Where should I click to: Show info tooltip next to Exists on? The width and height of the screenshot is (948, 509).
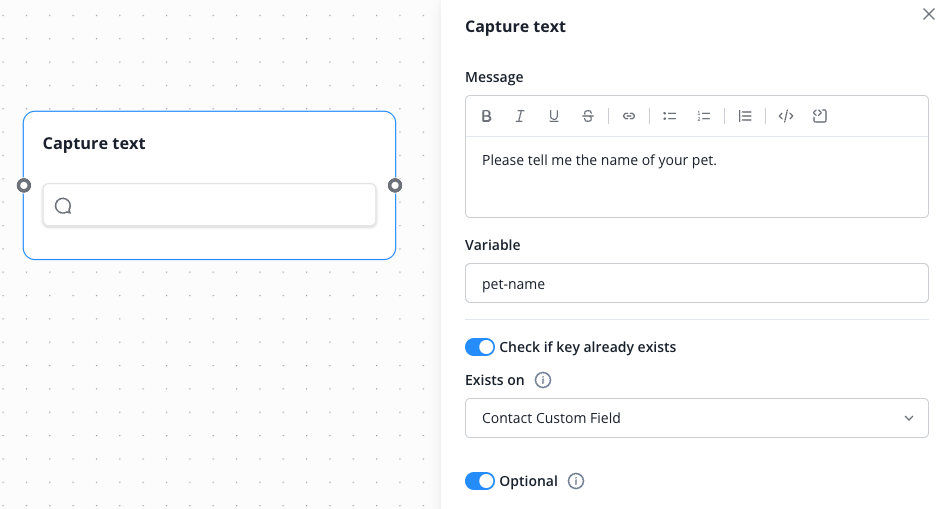pos(543,380)
